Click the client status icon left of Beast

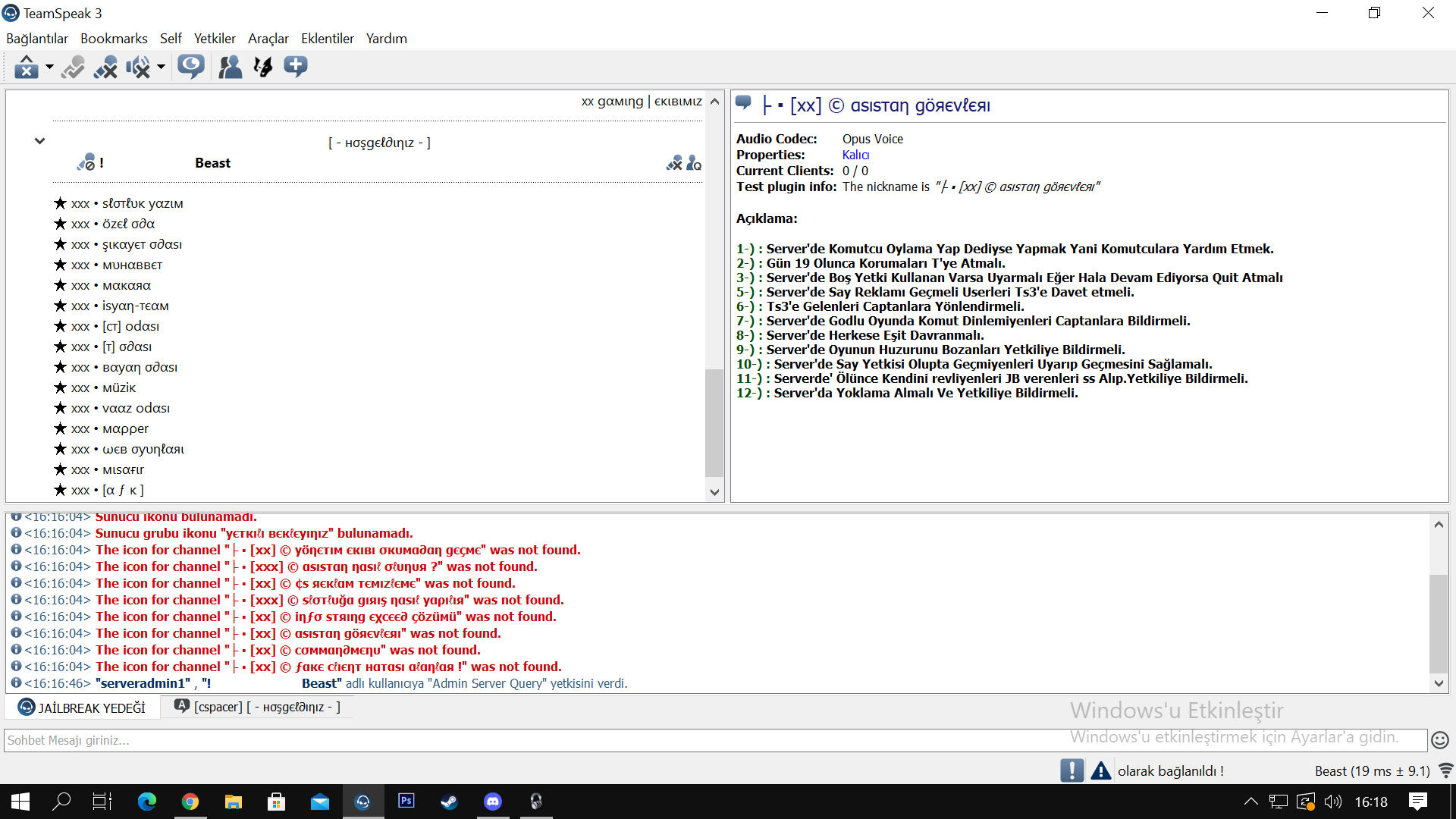86,163
